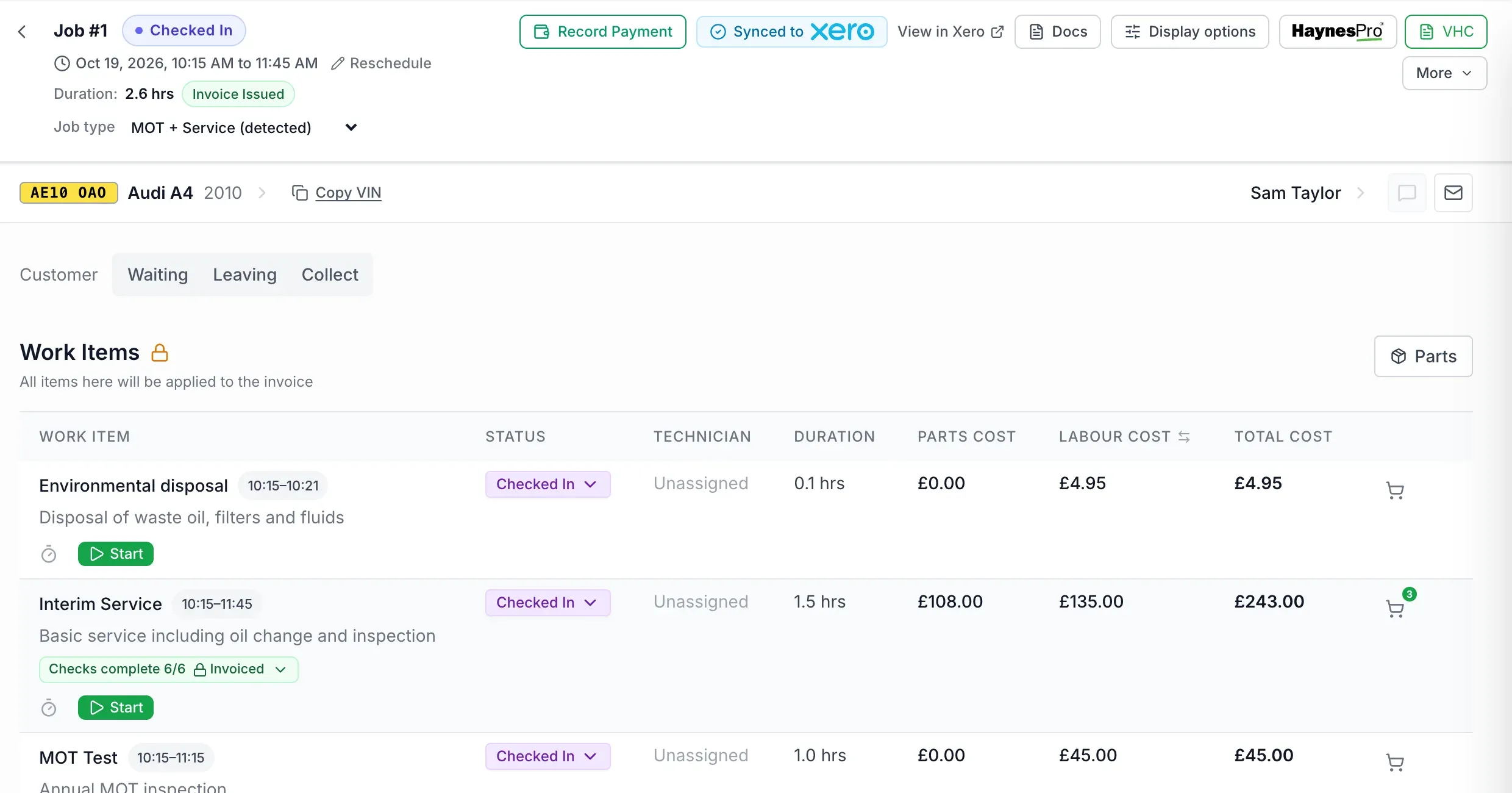Click the Copy VIN link

348,193
